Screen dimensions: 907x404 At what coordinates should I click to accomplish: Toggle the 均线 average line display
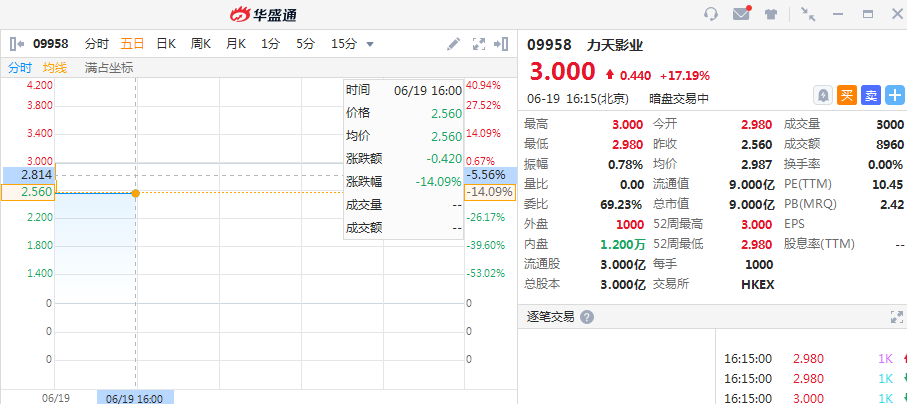55,68
